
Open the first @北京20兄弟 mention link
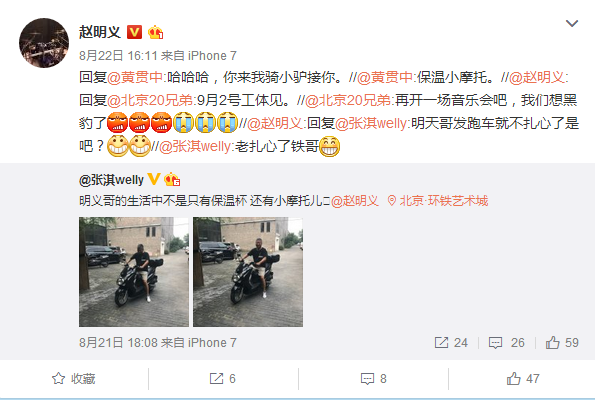click(150, 100)
